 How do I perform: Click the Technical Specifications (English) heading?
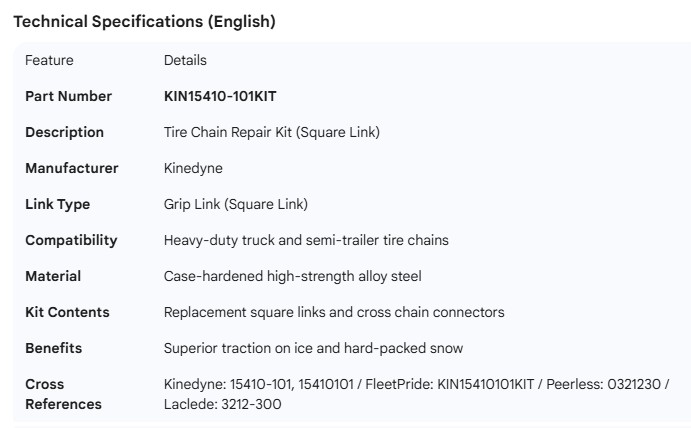tap(144, 22)
